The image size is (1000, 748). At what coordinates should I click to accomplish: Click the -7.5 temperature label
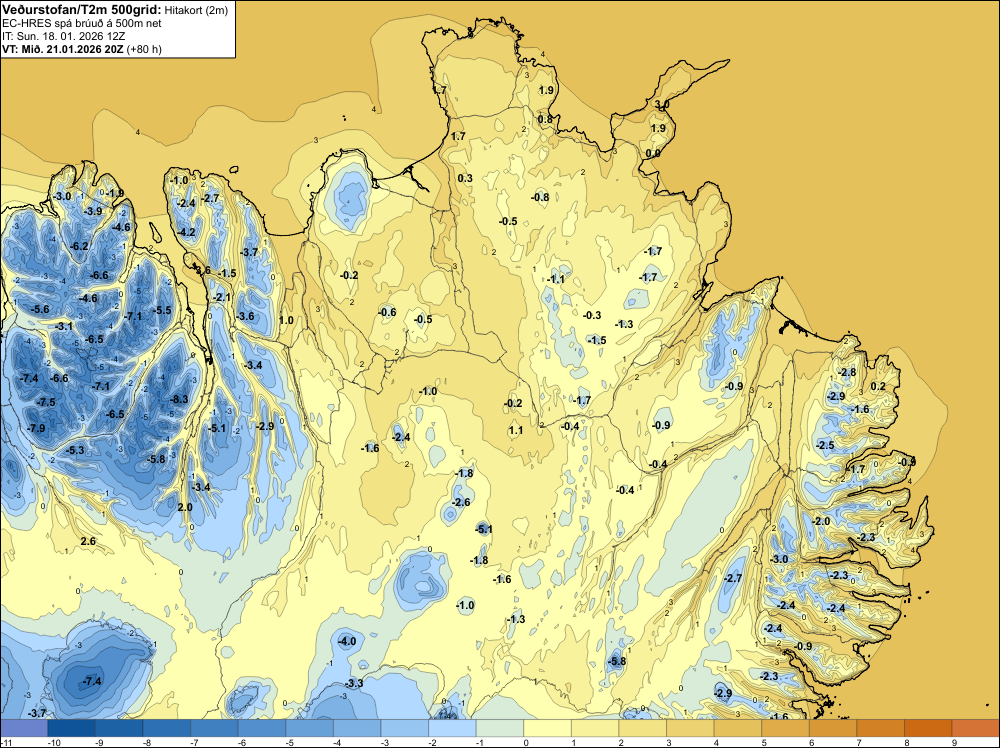coord(46,402)
